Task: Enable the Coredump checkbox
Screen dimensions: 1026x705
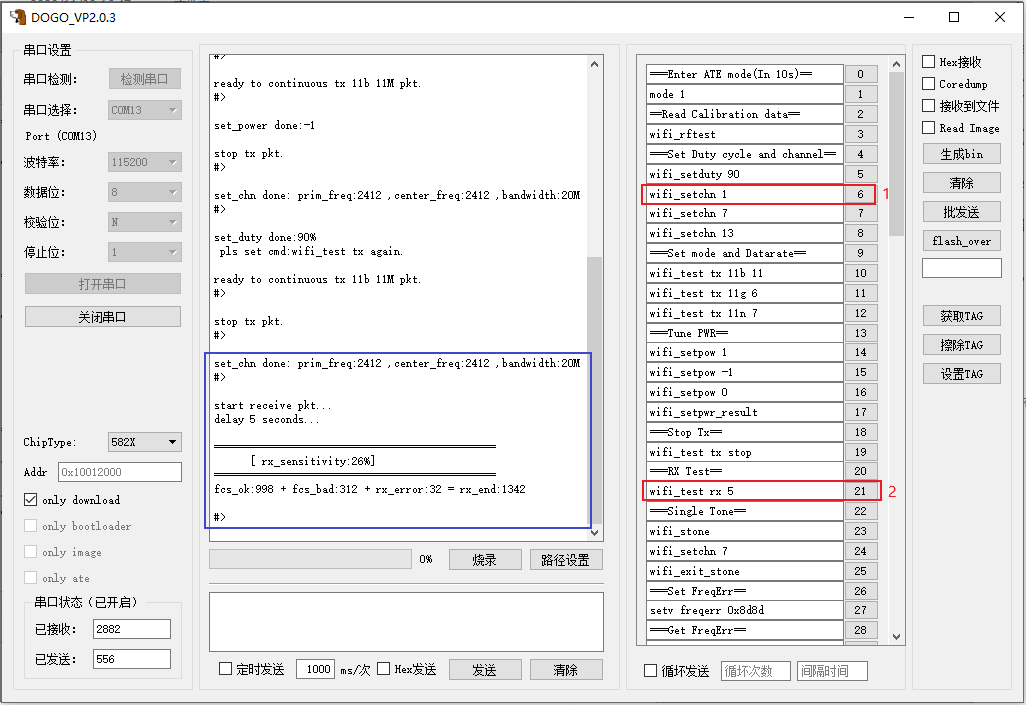Action: tap(928, 83)
